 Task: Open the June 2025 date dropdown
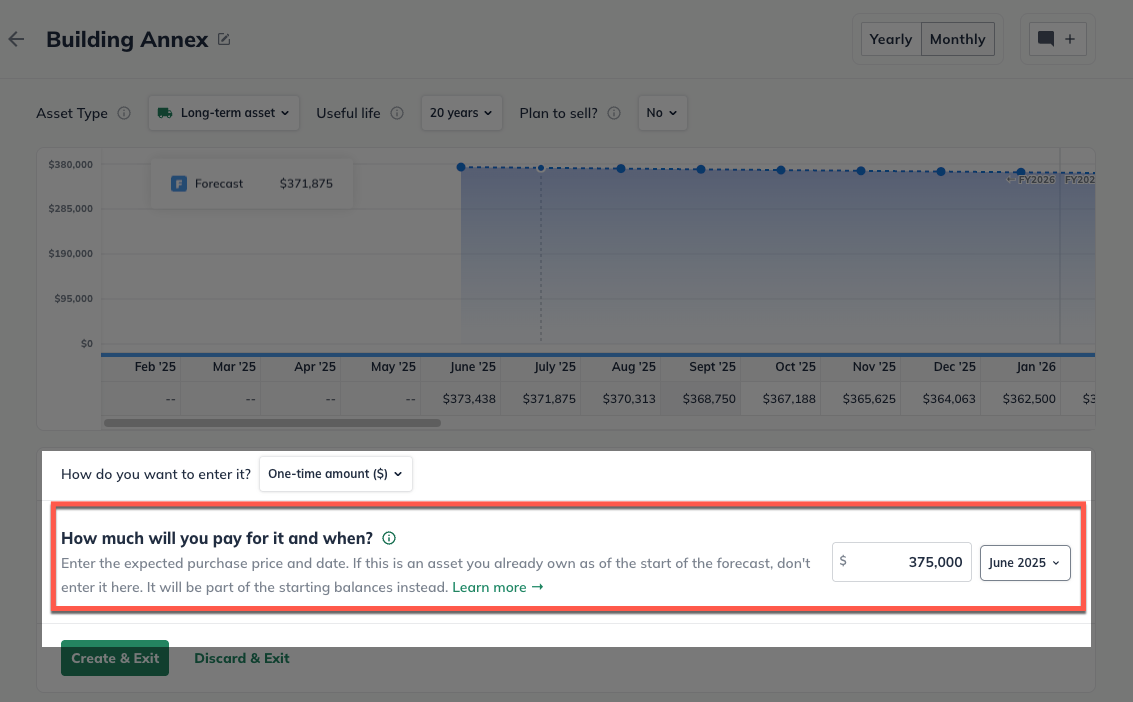point(1025,563)
